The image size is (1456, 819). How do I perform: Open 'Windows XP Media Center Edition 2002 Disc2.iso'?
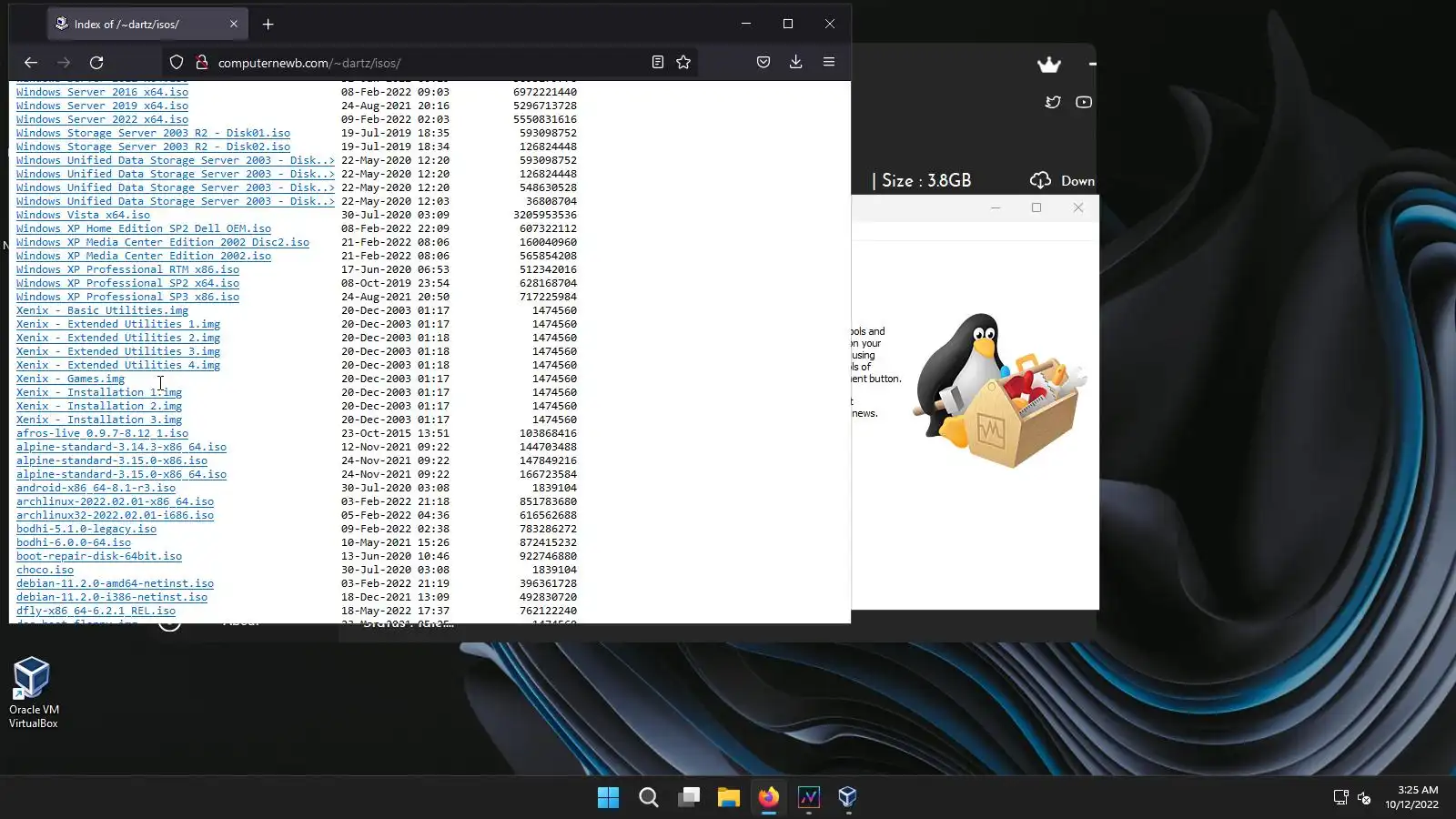click(163, 242)
